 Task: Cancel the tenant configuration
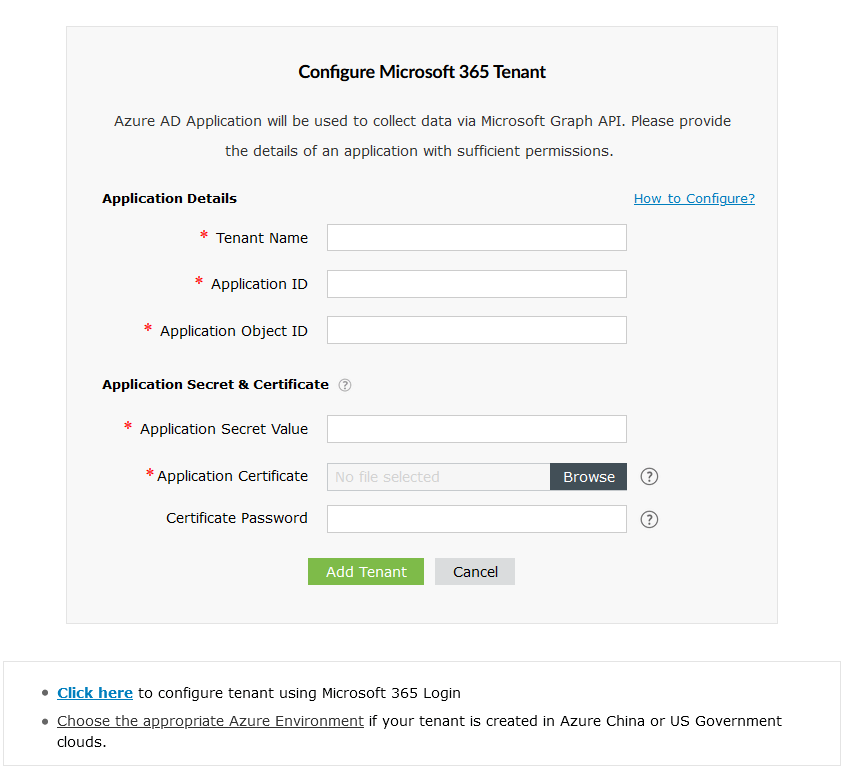[x=474, y=571]
